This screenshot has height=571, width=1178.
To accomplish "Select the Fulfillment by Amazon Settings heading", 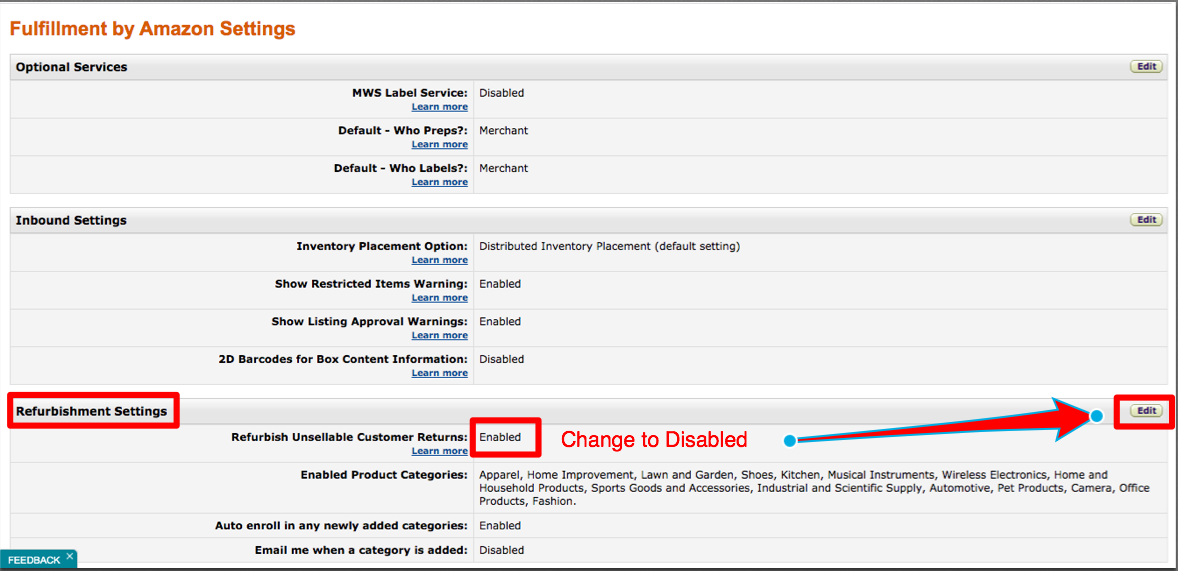I will coord(153,29).
